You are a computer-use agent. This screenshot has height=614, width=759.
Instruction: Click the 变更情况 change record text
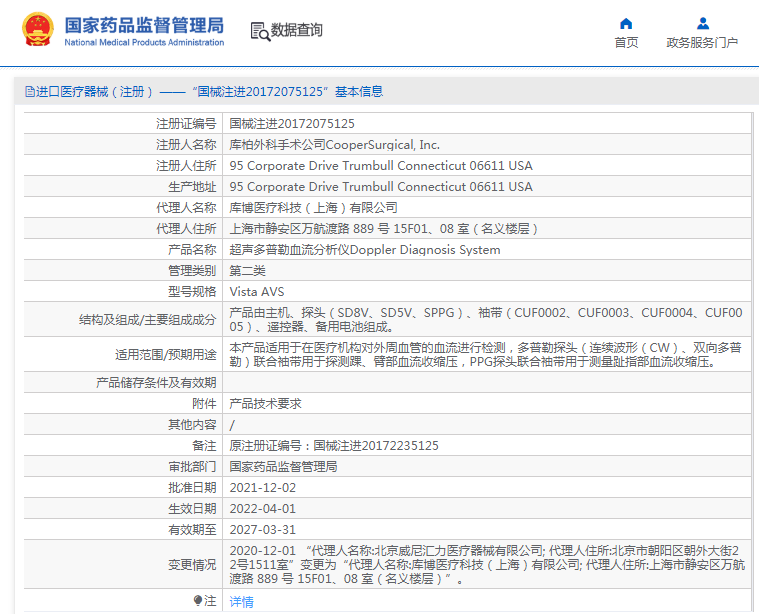coord(487,565)
